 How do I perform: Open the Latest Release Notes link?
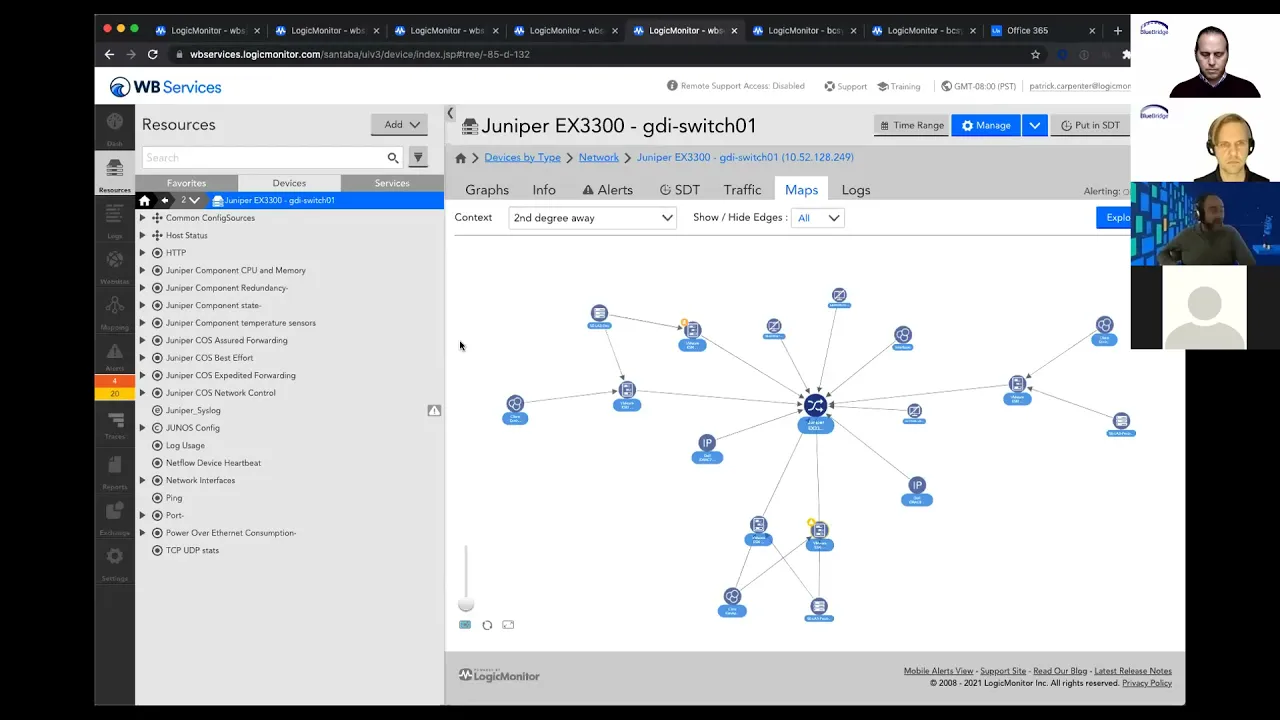tap(1133, 671)
